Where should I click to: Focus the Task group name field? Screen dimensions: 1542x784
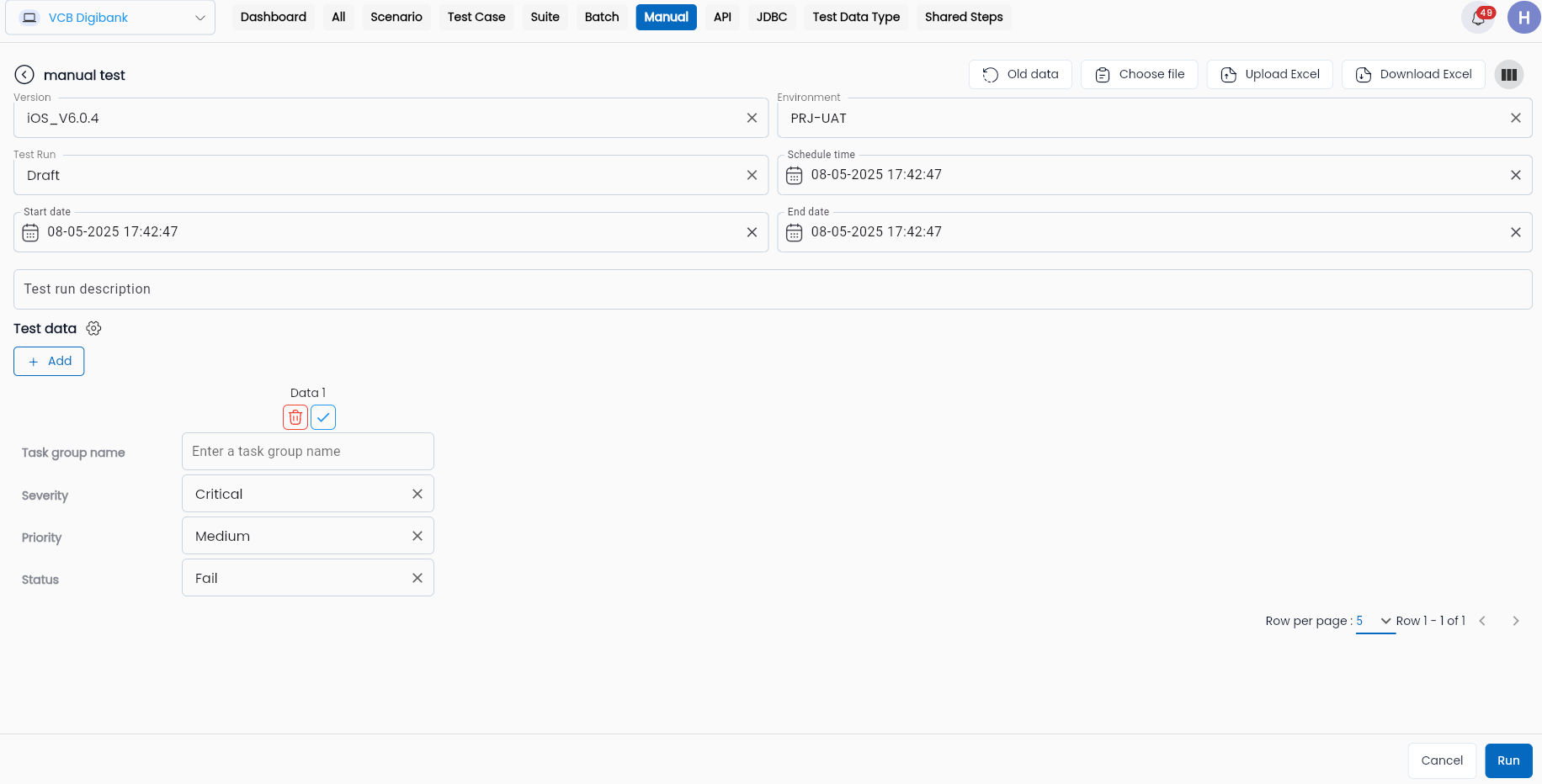coord(308,452)
